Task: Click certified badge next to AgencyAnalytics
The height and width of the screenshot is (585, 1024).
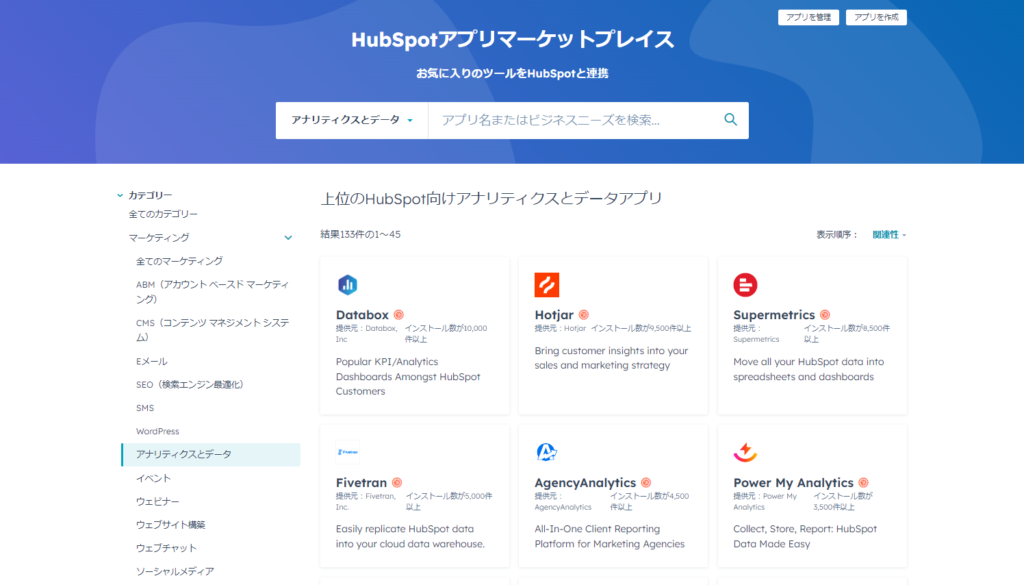Action: 646,482
